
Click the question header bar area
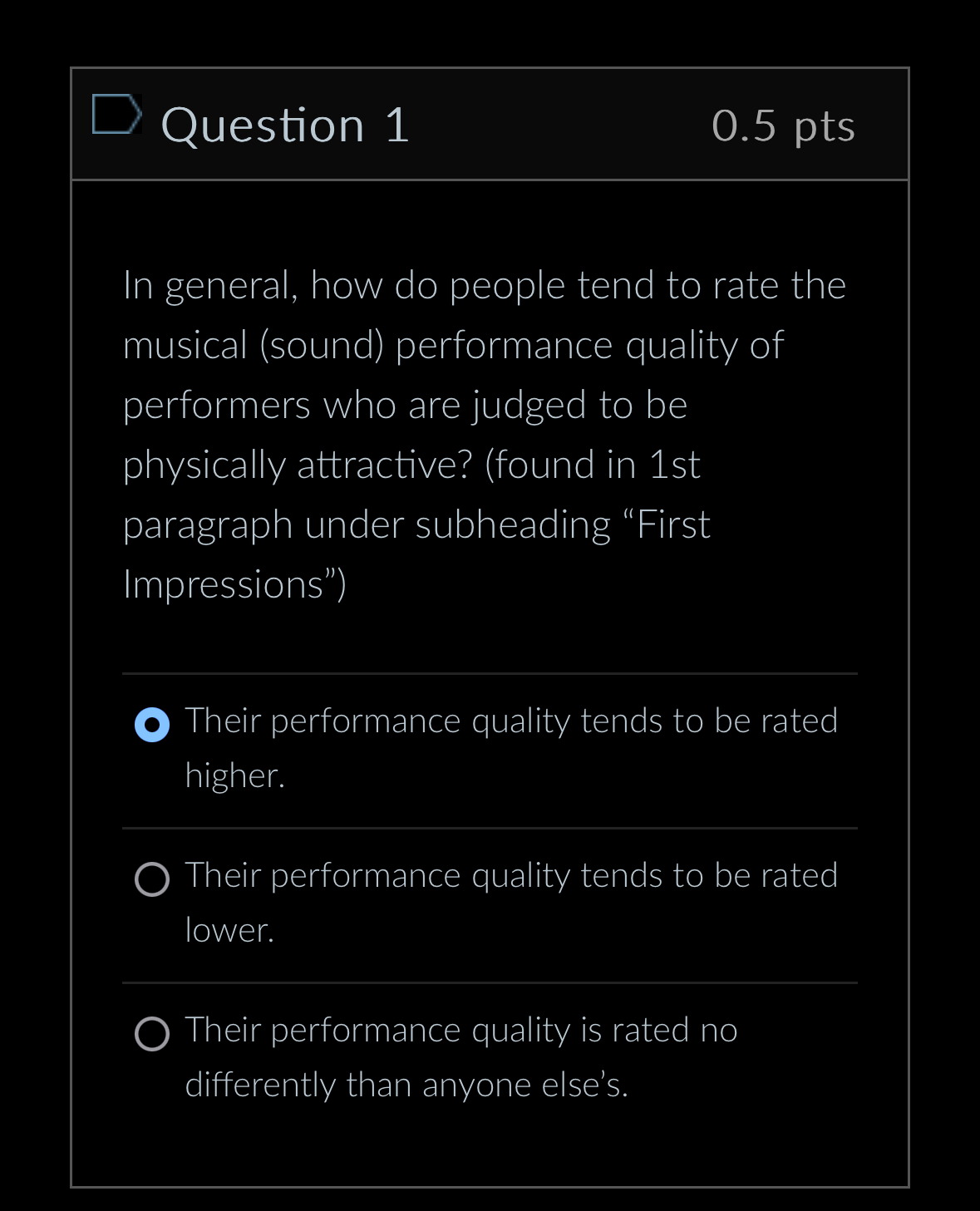pyautogui.click(x=490, y=125)
